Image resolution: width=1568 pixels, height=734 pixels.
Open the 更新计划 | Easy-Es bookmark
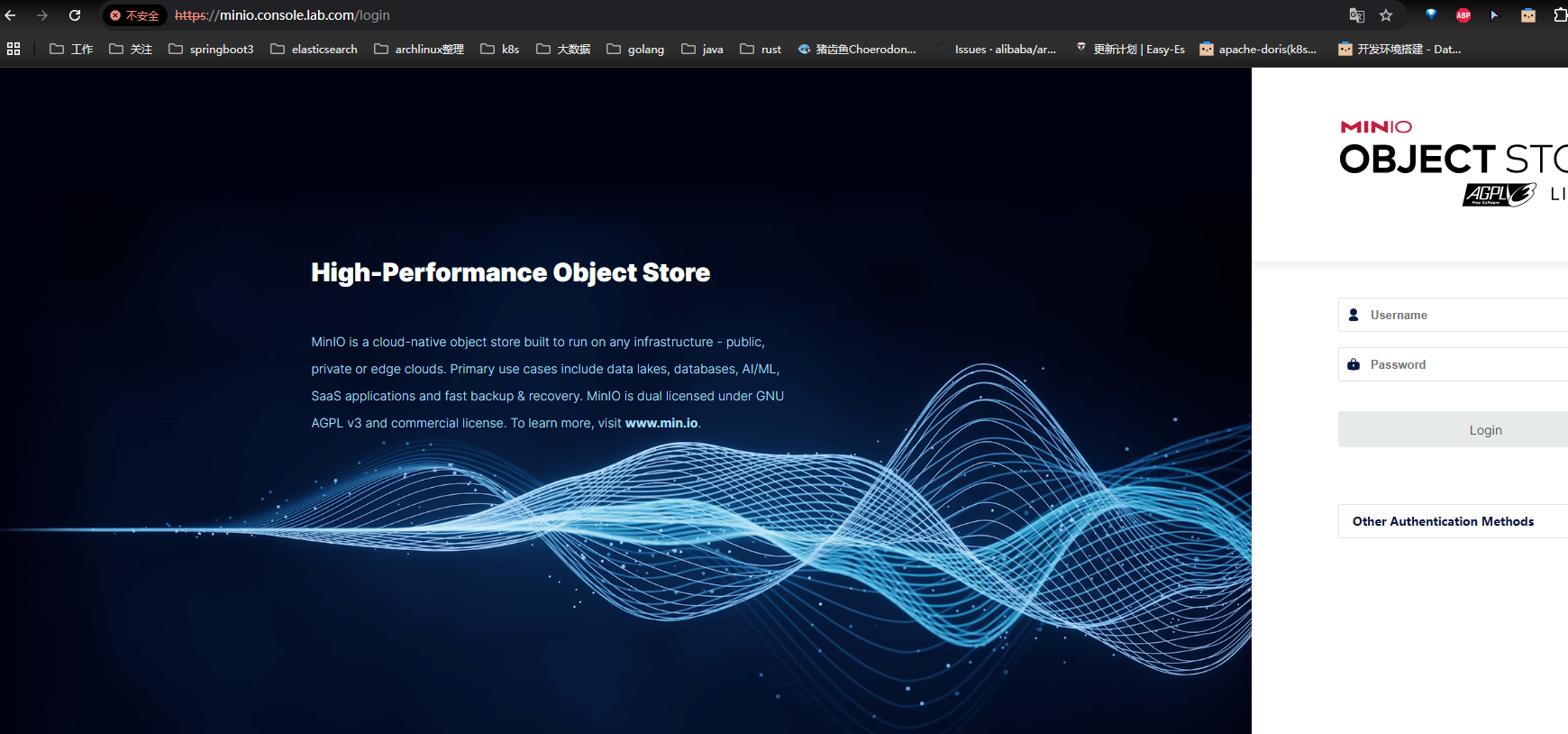click(1130, 49)
